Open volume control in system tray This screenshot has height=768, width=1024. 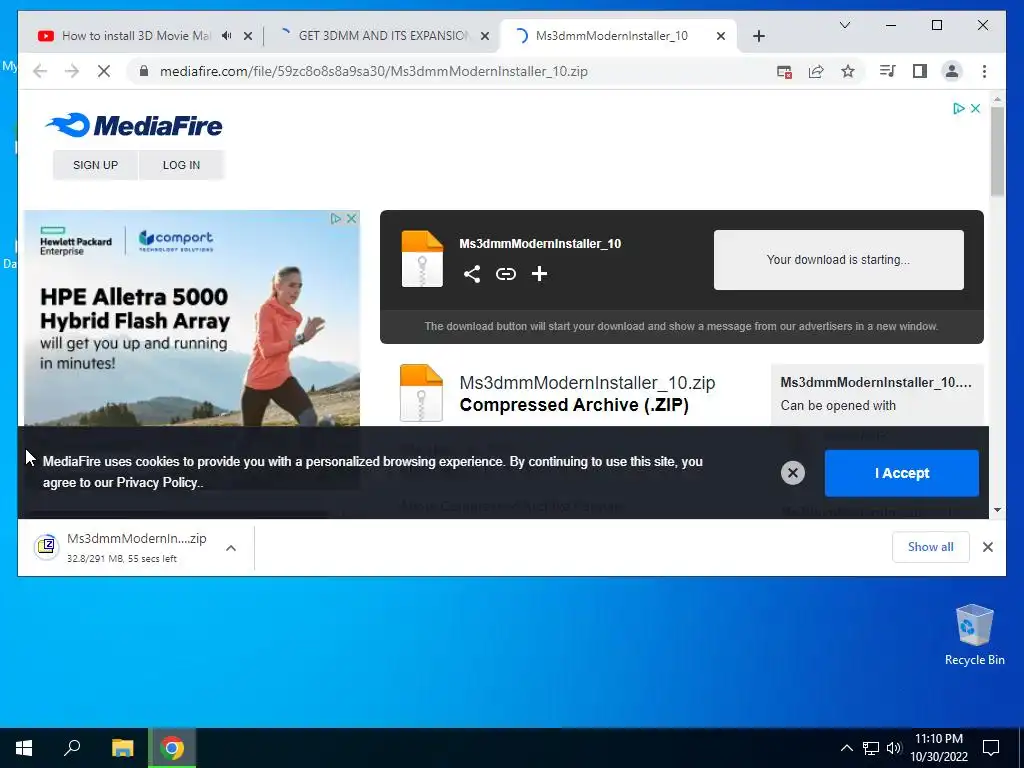(x=894, y=748)
